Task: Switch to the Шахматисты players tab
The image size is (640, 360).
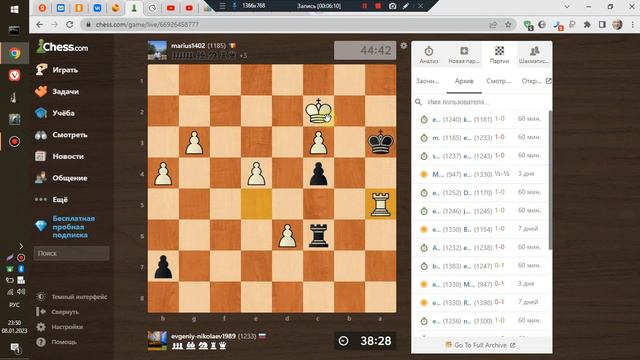Action: coord(534,55)
